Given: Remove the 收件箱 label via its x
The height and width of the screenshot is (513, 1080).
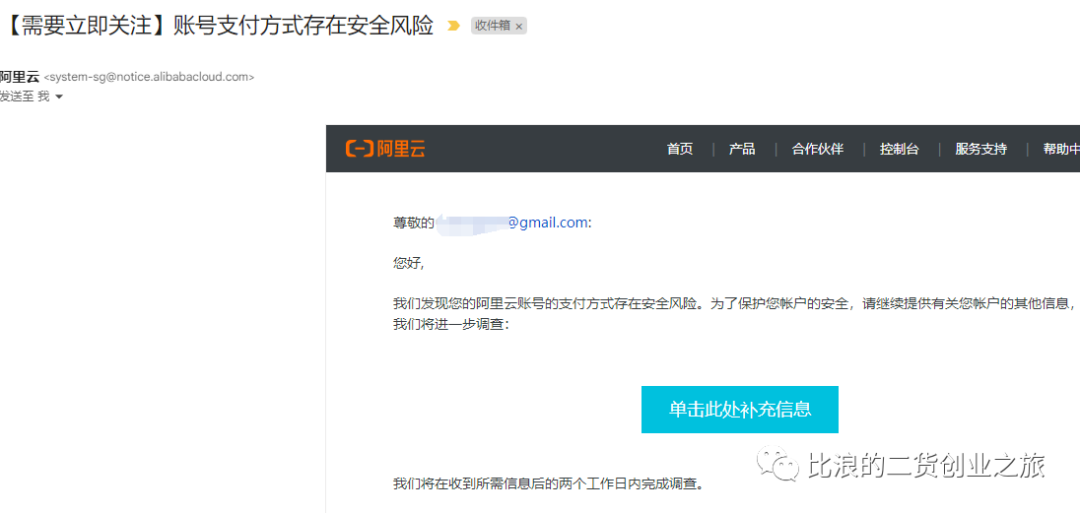Looking at the screenshot, I should pos(519,26).
